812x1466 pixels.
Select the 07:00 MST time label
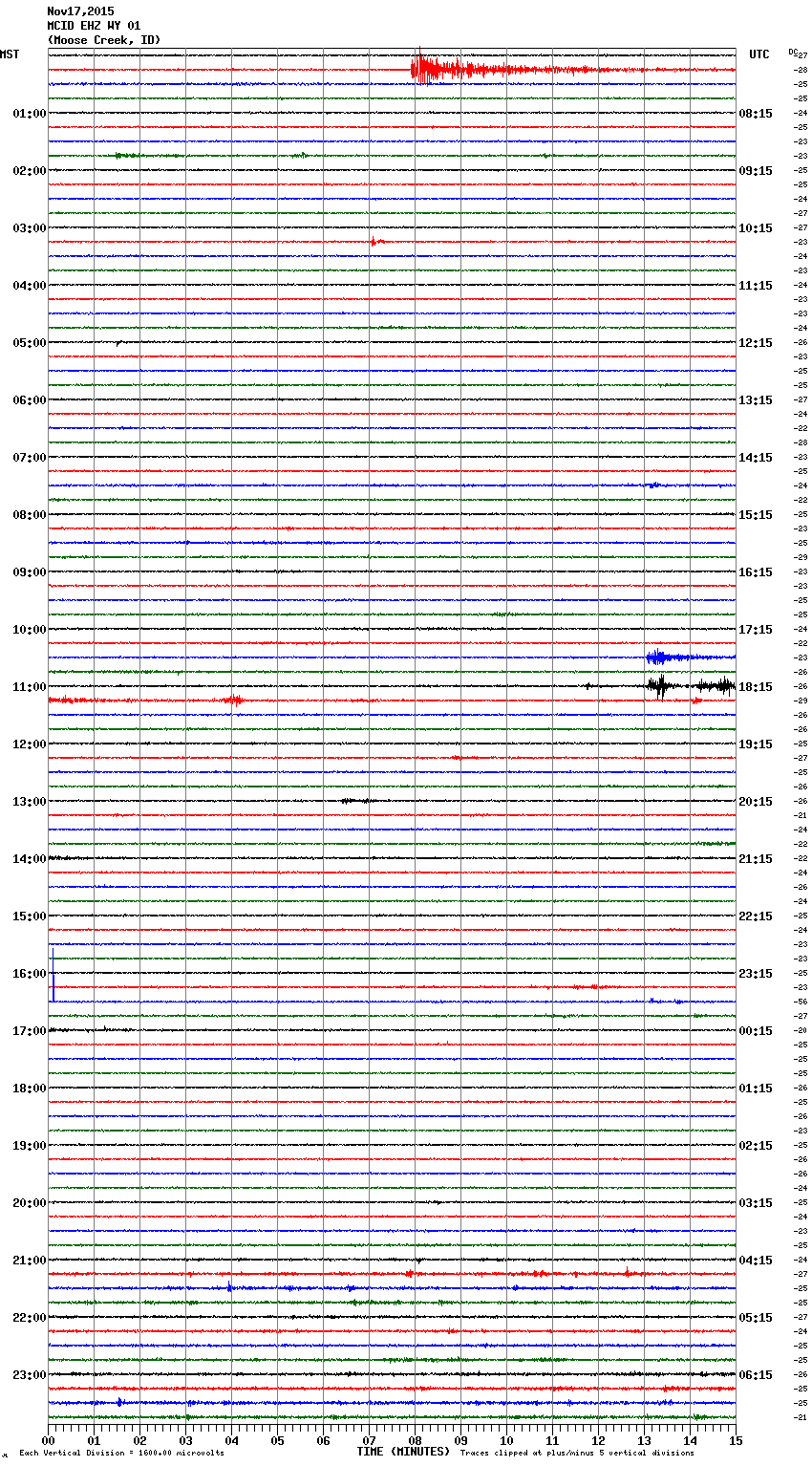(30, 458)
